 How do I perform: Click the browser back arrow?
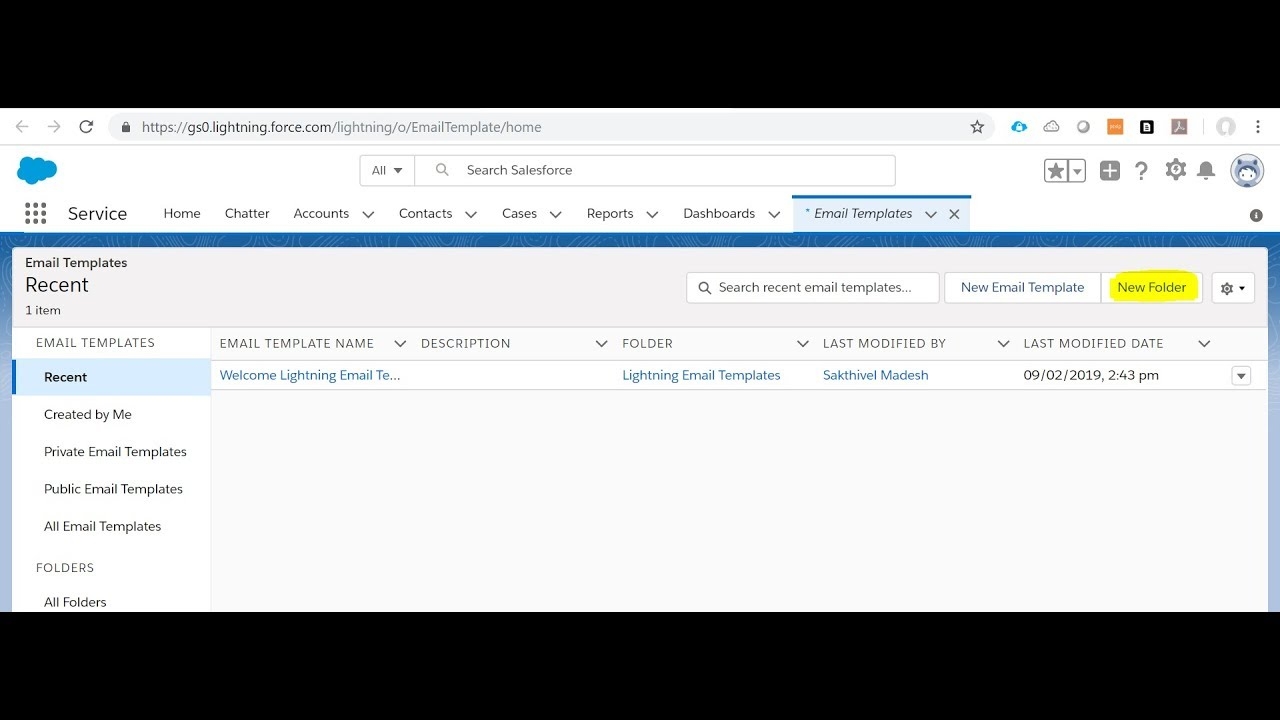(x=22, y=127)
